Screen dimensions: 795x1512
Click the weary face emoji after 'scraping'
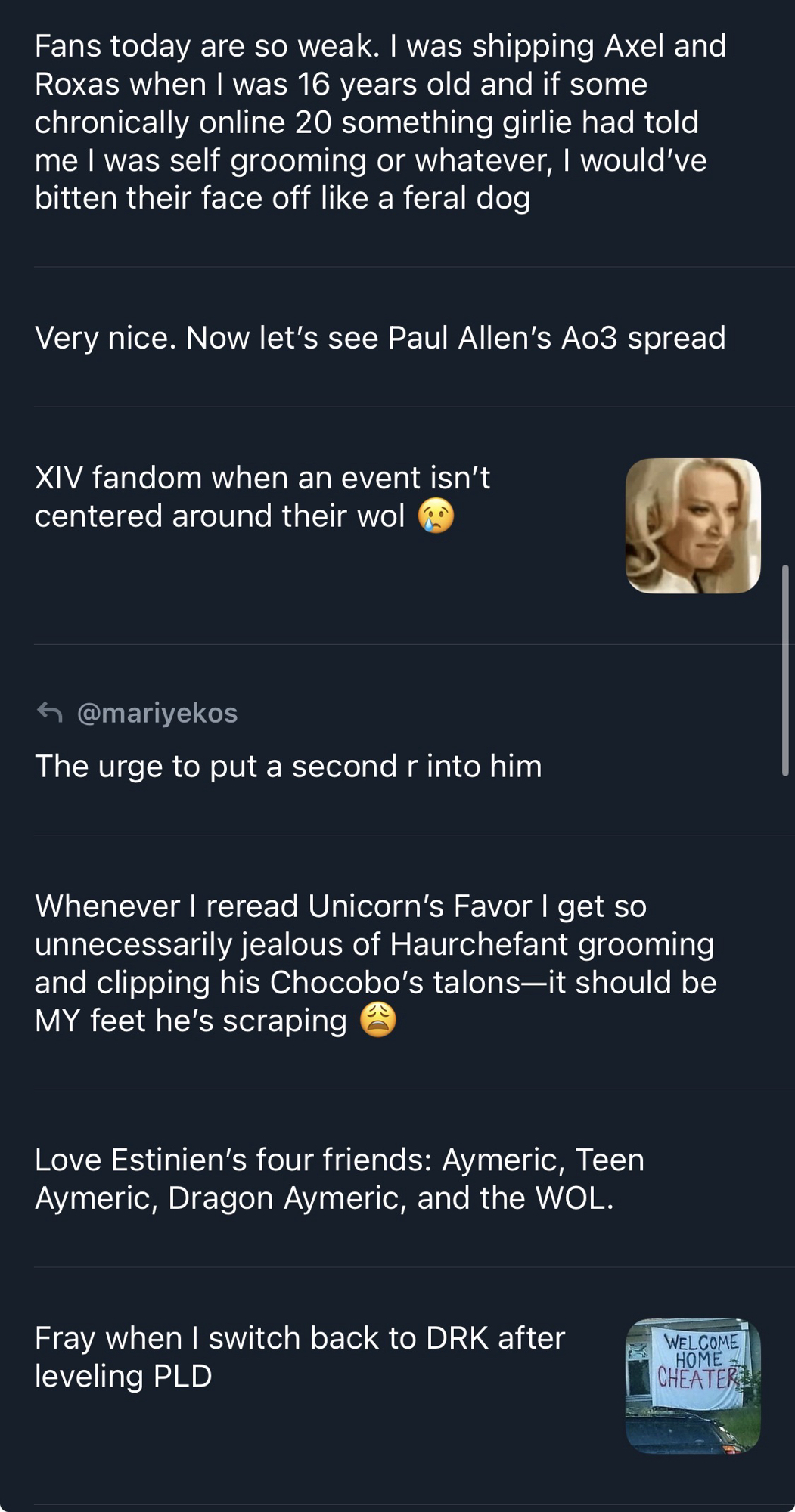(x=378, y=1020)
